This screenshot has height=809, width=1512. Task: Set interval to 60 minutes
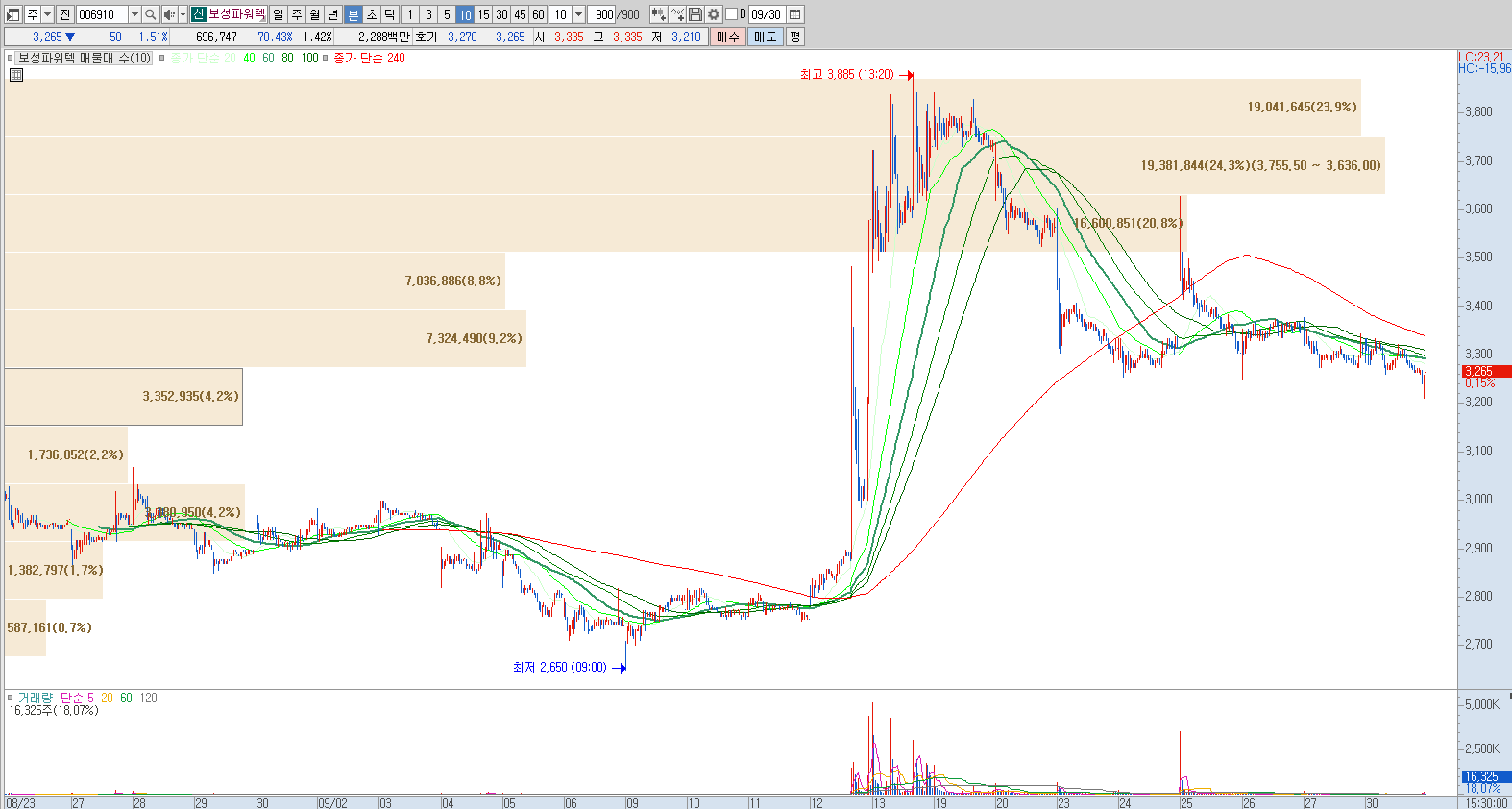538,14
